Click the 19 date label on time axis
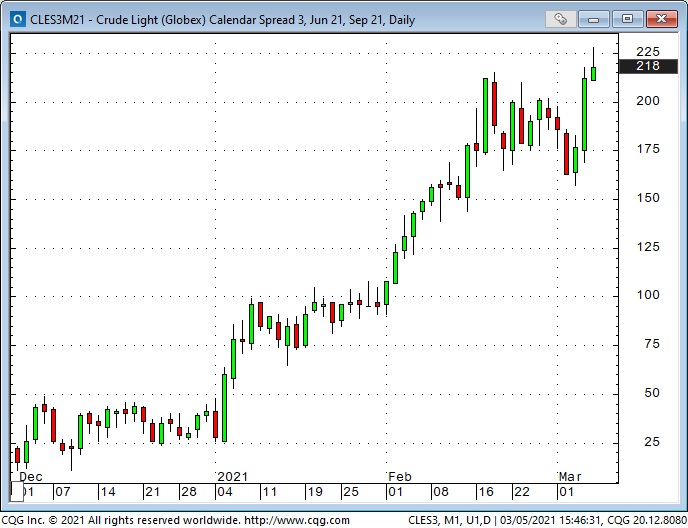The height and width of the screenshot is (528, 688). pyautogui.click(x=315, y=492)
